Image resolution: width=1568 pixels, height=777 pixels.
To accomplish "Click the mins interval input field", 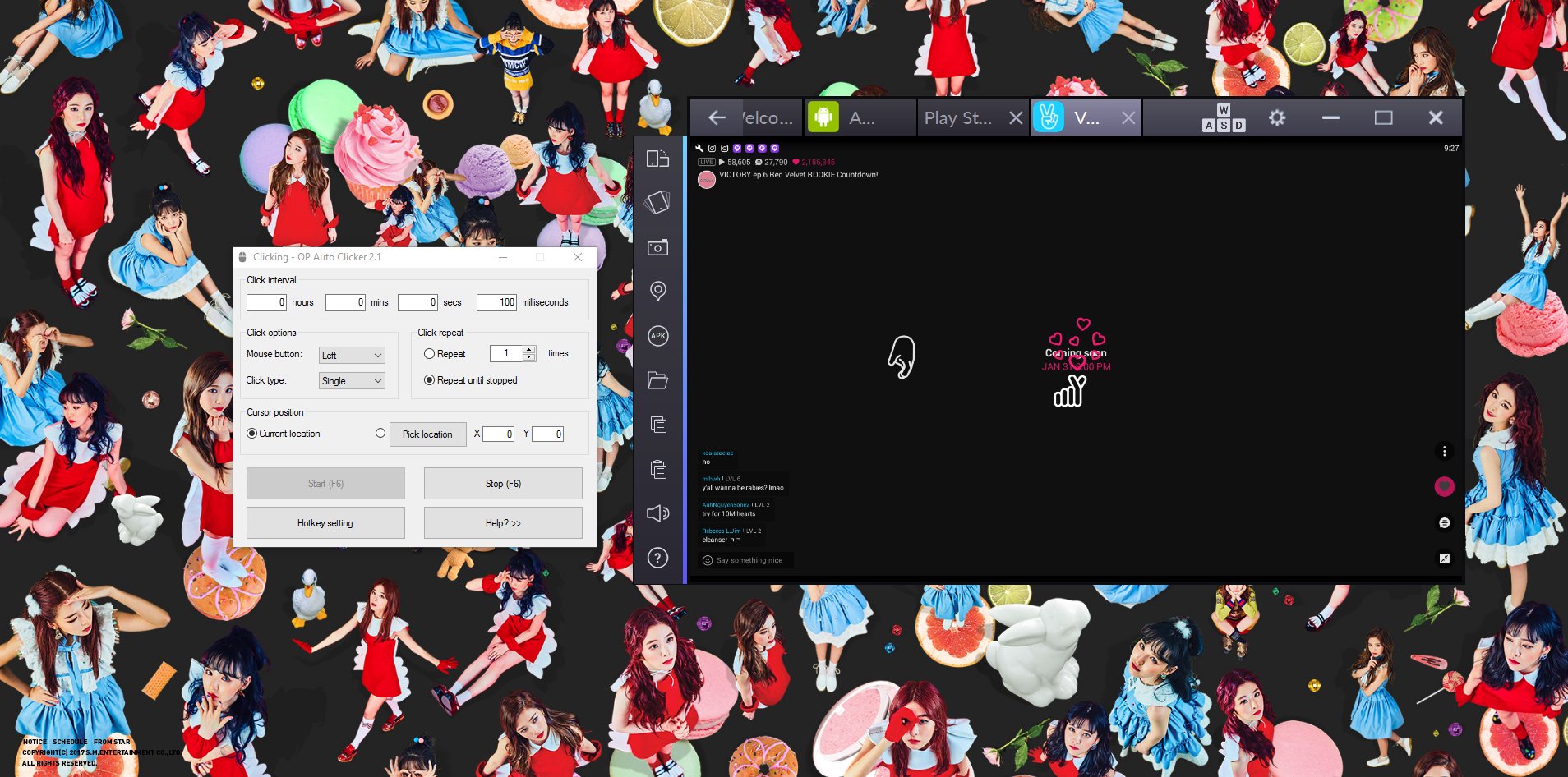I will pyautogui.click(x=345, y=302).
